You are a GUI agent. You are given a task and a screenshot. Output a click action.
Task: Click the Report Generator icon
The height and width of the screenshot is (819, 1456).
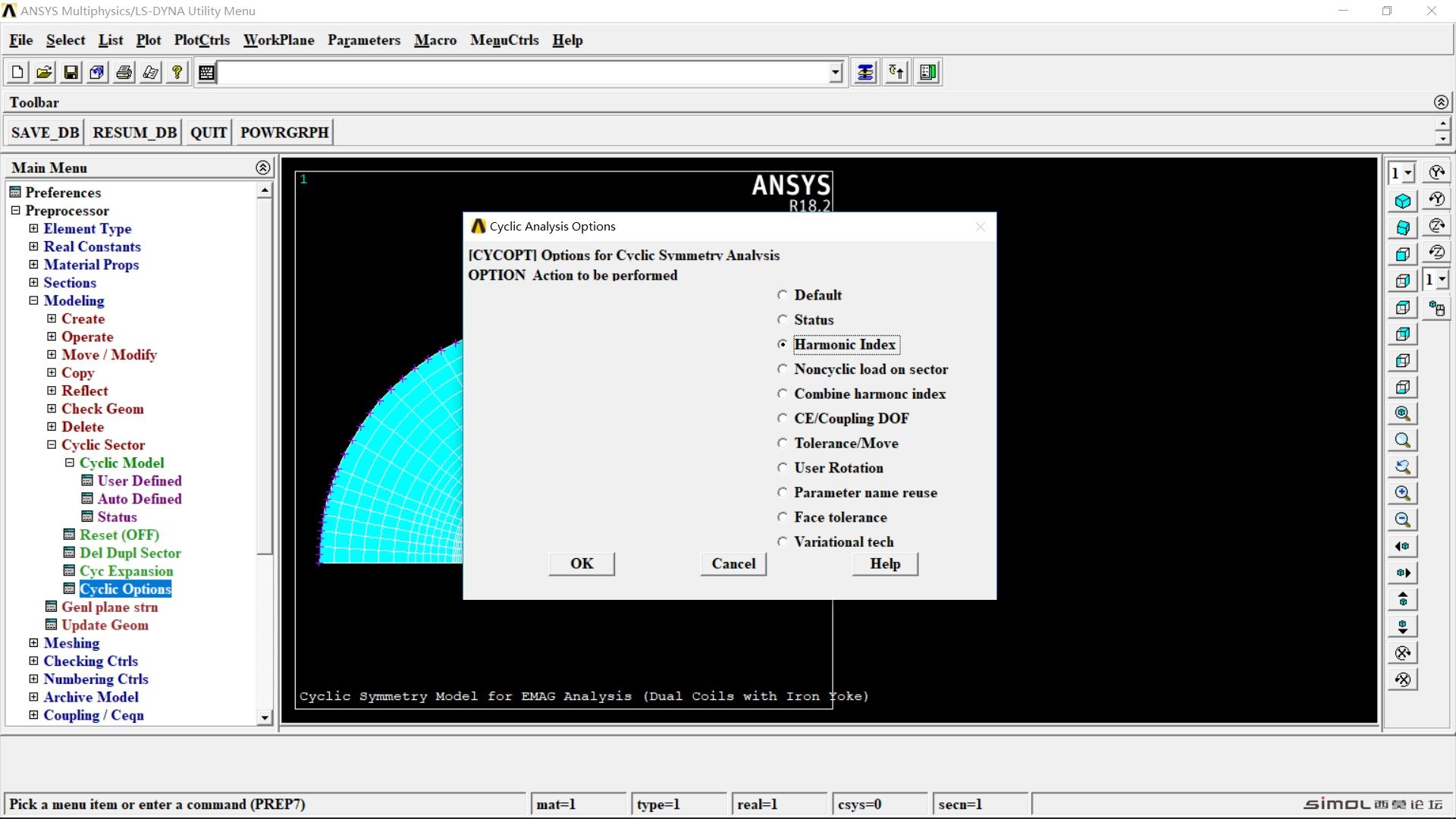coord(150,72)
